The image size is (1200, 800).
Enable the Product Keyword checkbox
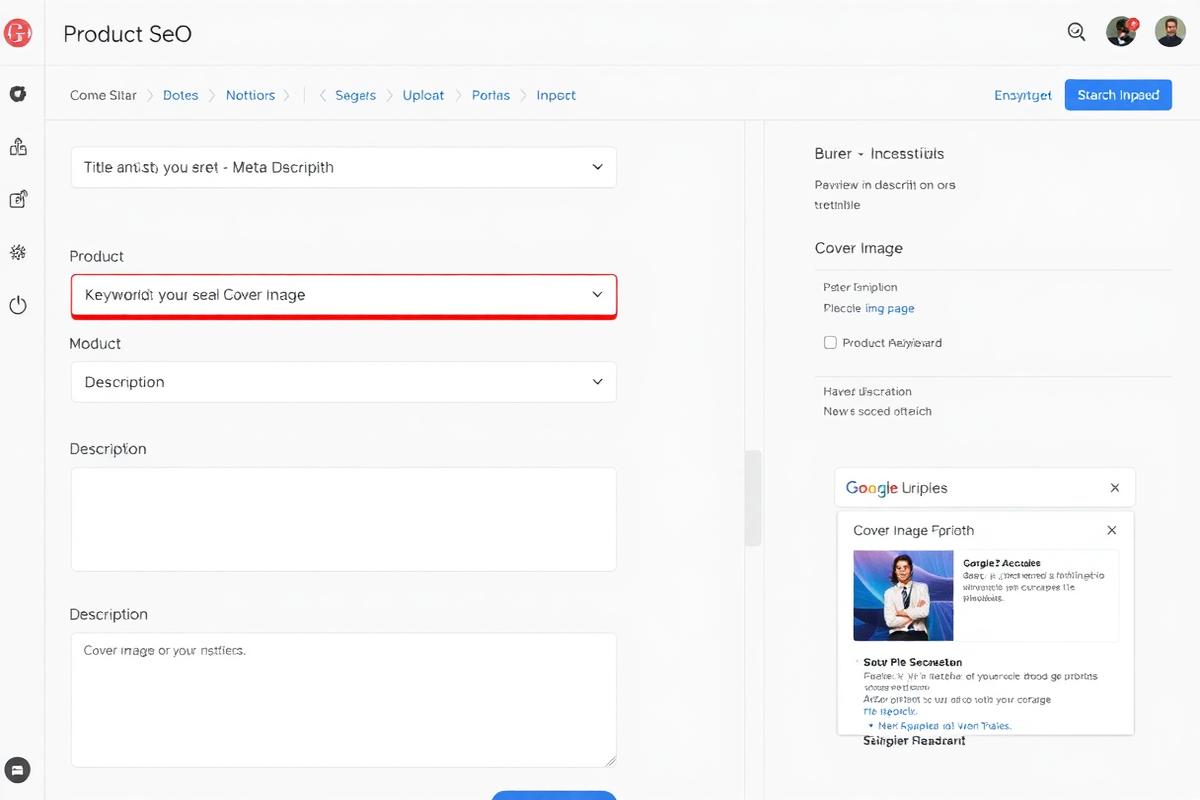[x=830, y=342]
